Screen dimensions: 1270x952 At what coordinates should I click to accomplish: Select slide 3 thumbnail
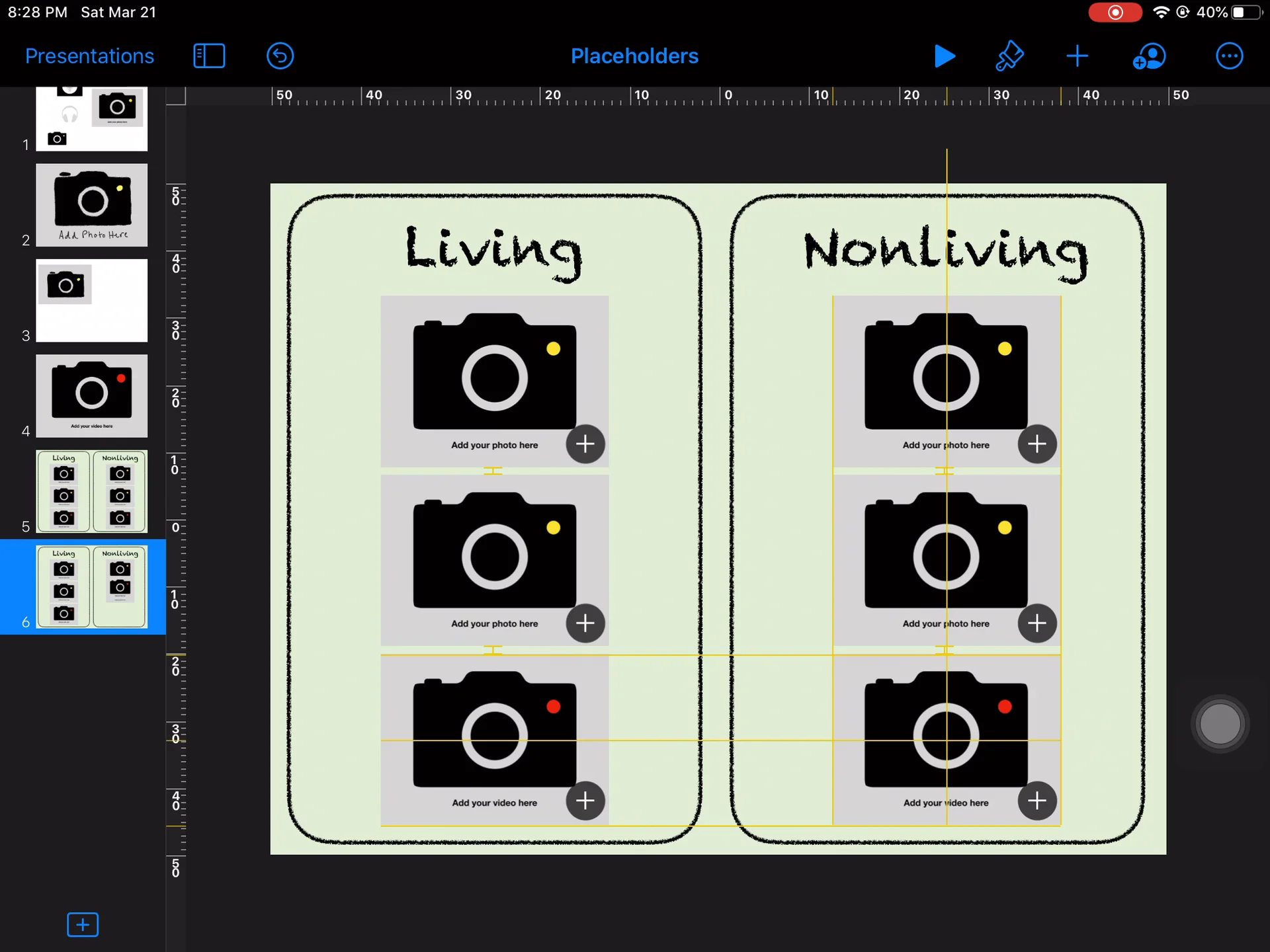(92, 301)
